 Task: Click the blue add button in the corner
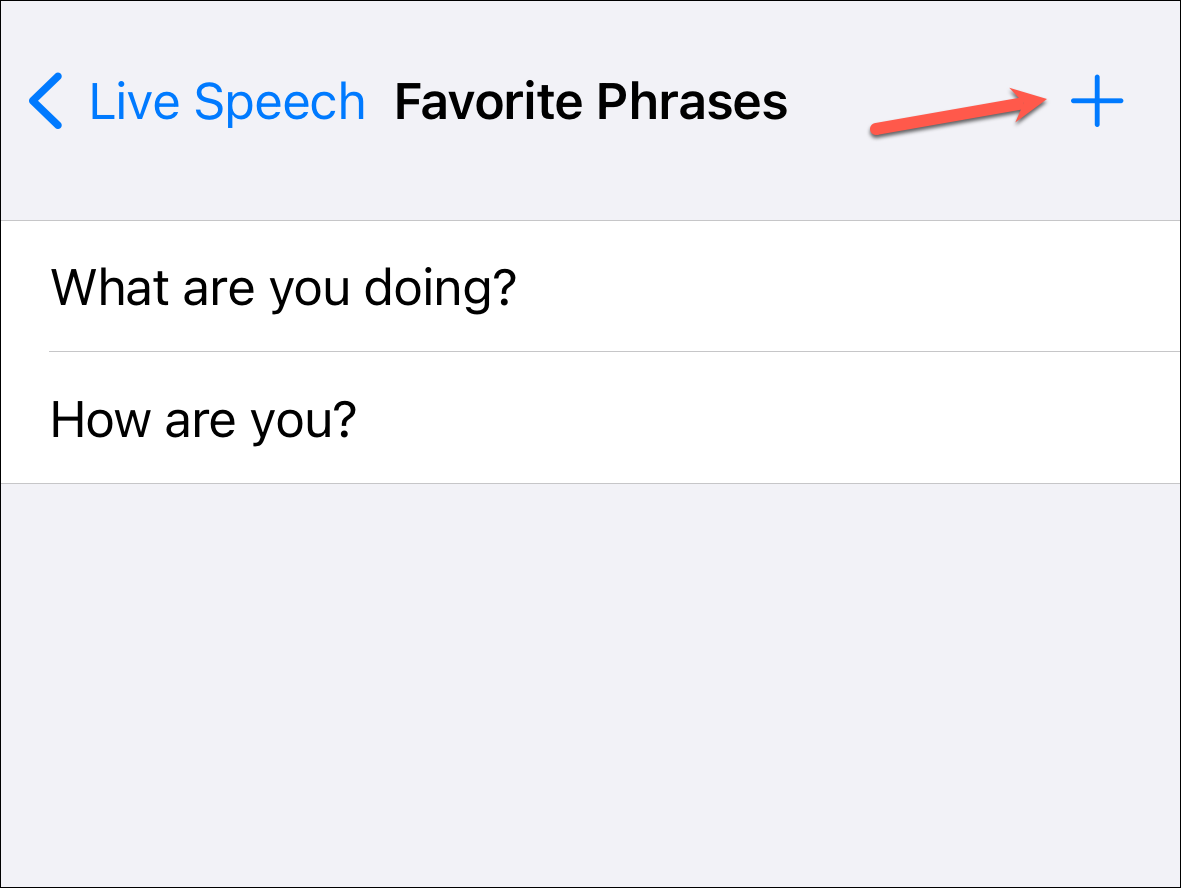(x=1098, y=101)
